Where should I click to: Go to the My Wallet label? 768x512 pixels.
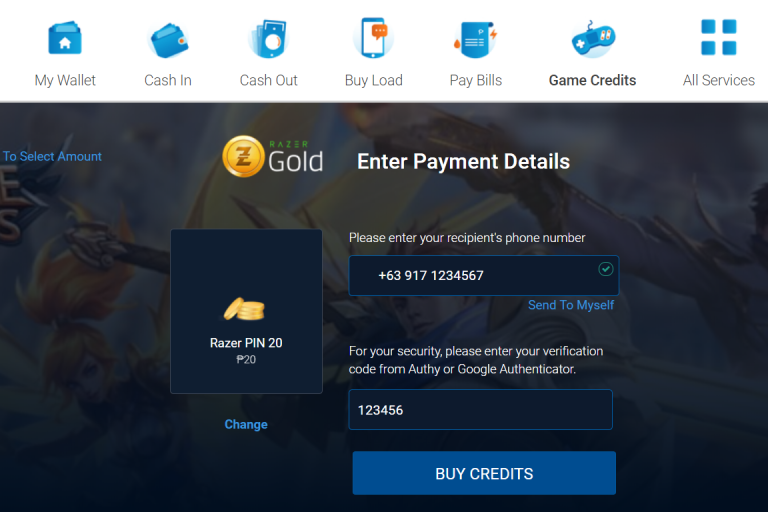tap(65, 80)
